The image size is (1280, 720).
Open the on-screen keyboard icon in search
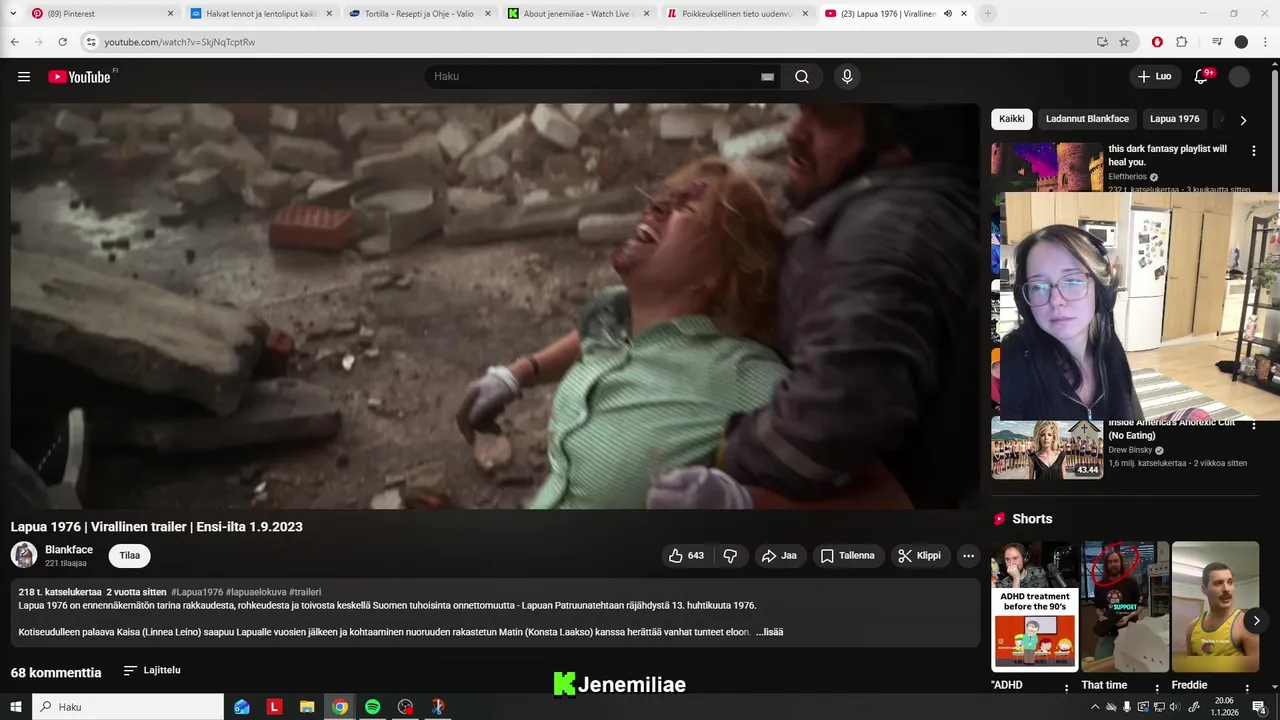(767, 77)
